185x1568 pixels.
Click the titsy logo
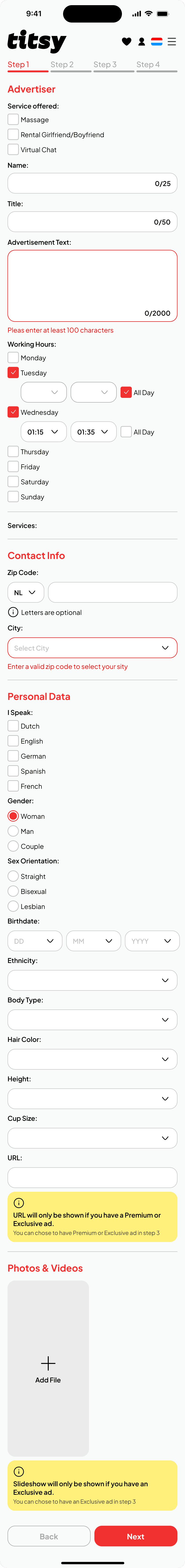pyautogui.click(x=37, y=41)
